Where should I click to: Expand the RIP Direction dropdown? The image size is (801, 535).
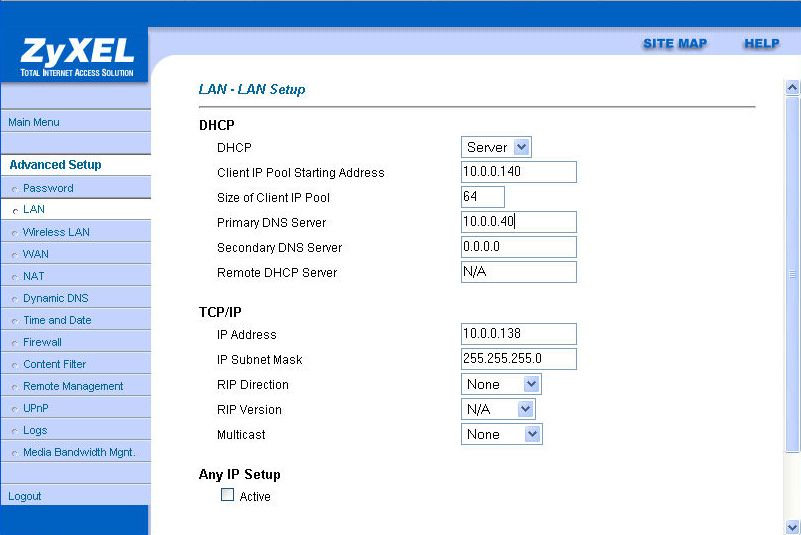tap(502, 384)
